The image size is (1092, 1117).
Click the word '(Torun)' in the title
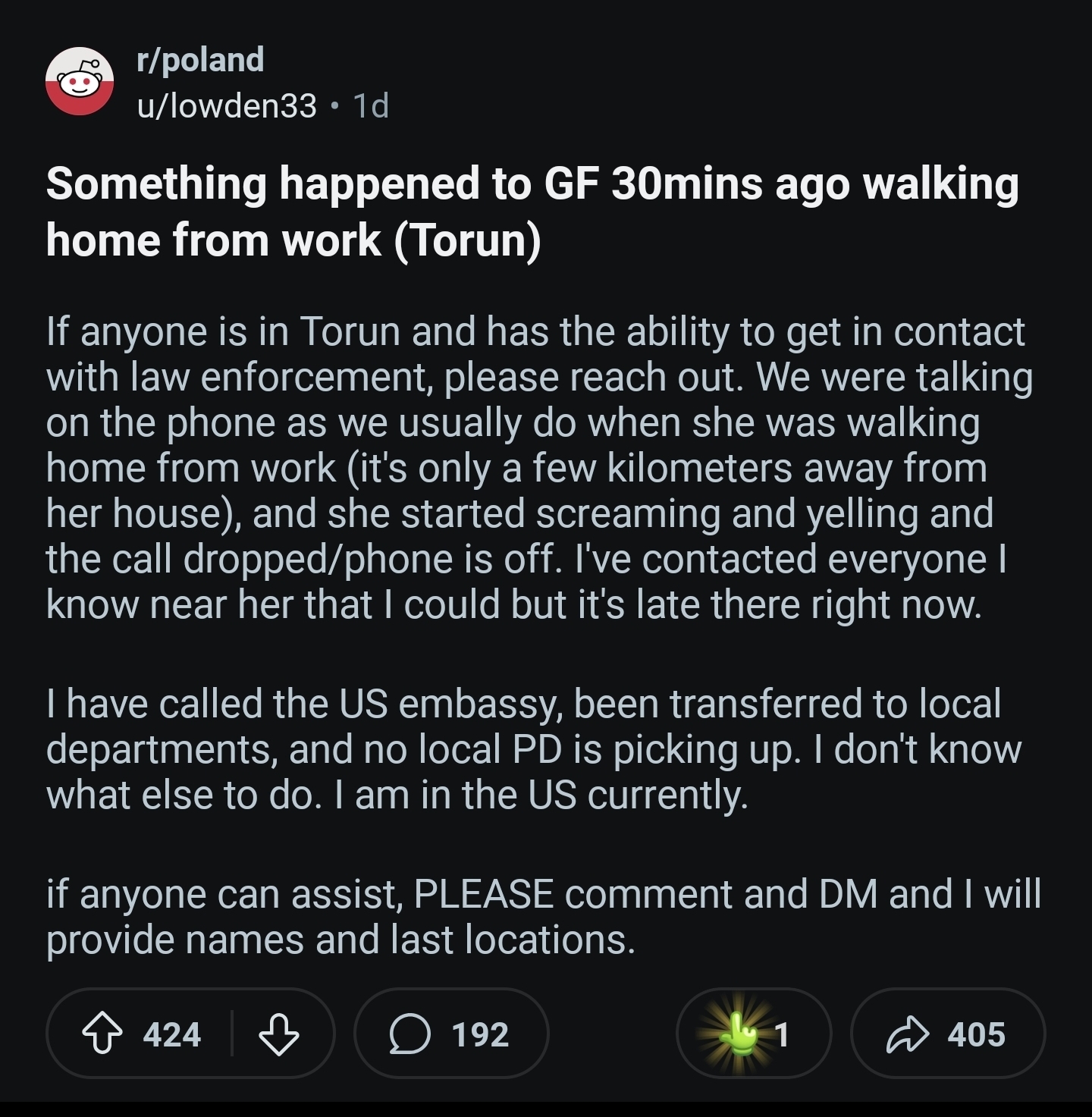coord(467,240)
